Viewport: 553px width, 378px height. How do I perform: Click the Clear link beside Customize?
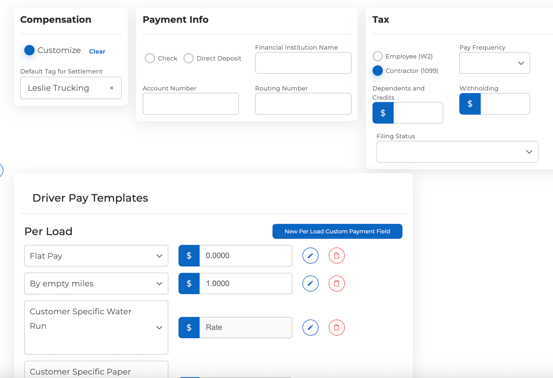click(97, 51)
